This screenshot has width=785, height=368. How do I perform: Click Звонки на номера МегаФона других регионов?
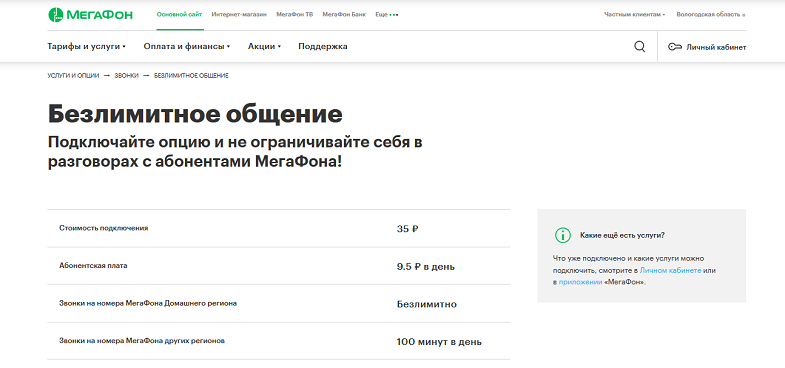coord(142,340)
